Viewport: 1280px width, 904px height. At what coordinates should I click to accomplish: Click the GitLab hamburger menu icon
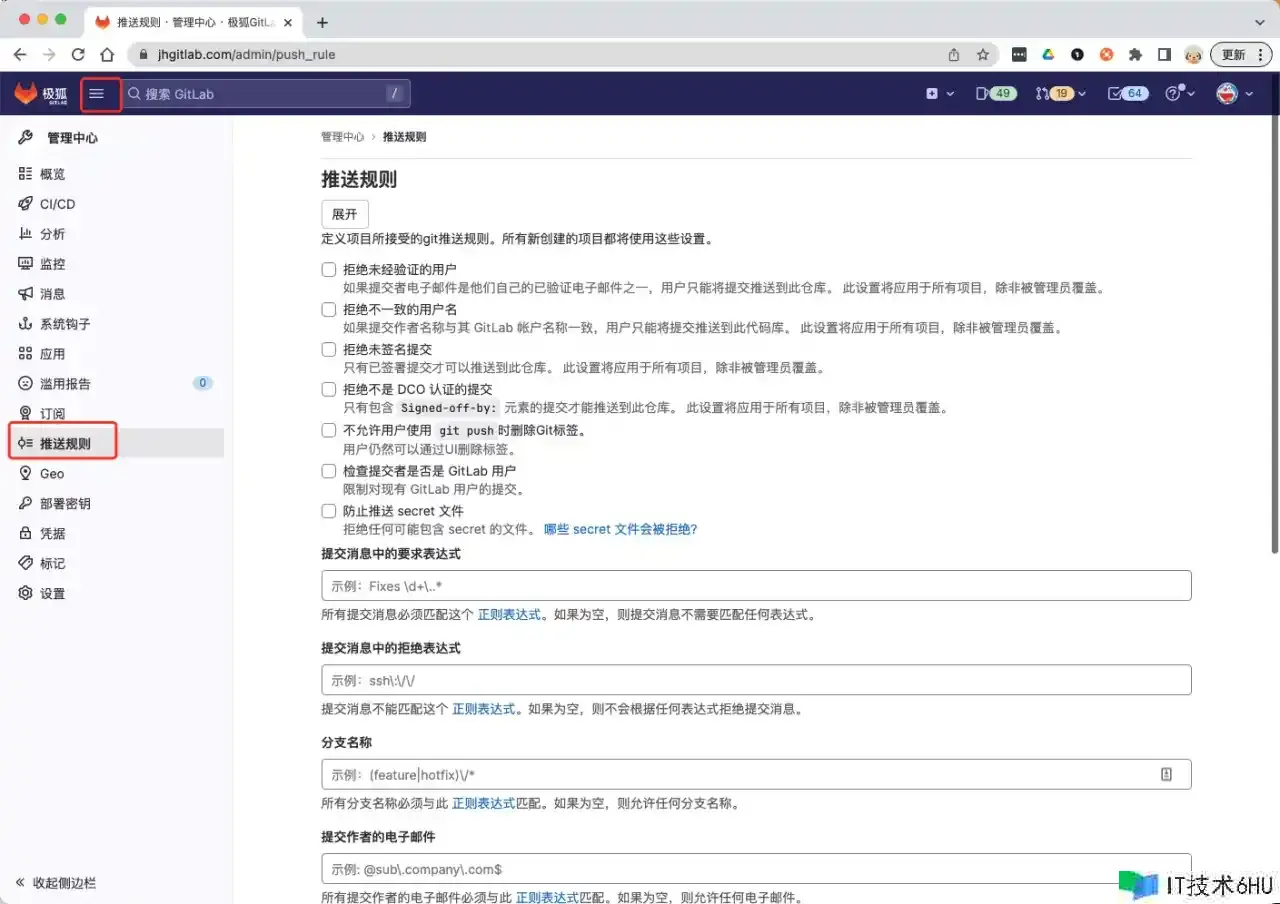[97, 94]
